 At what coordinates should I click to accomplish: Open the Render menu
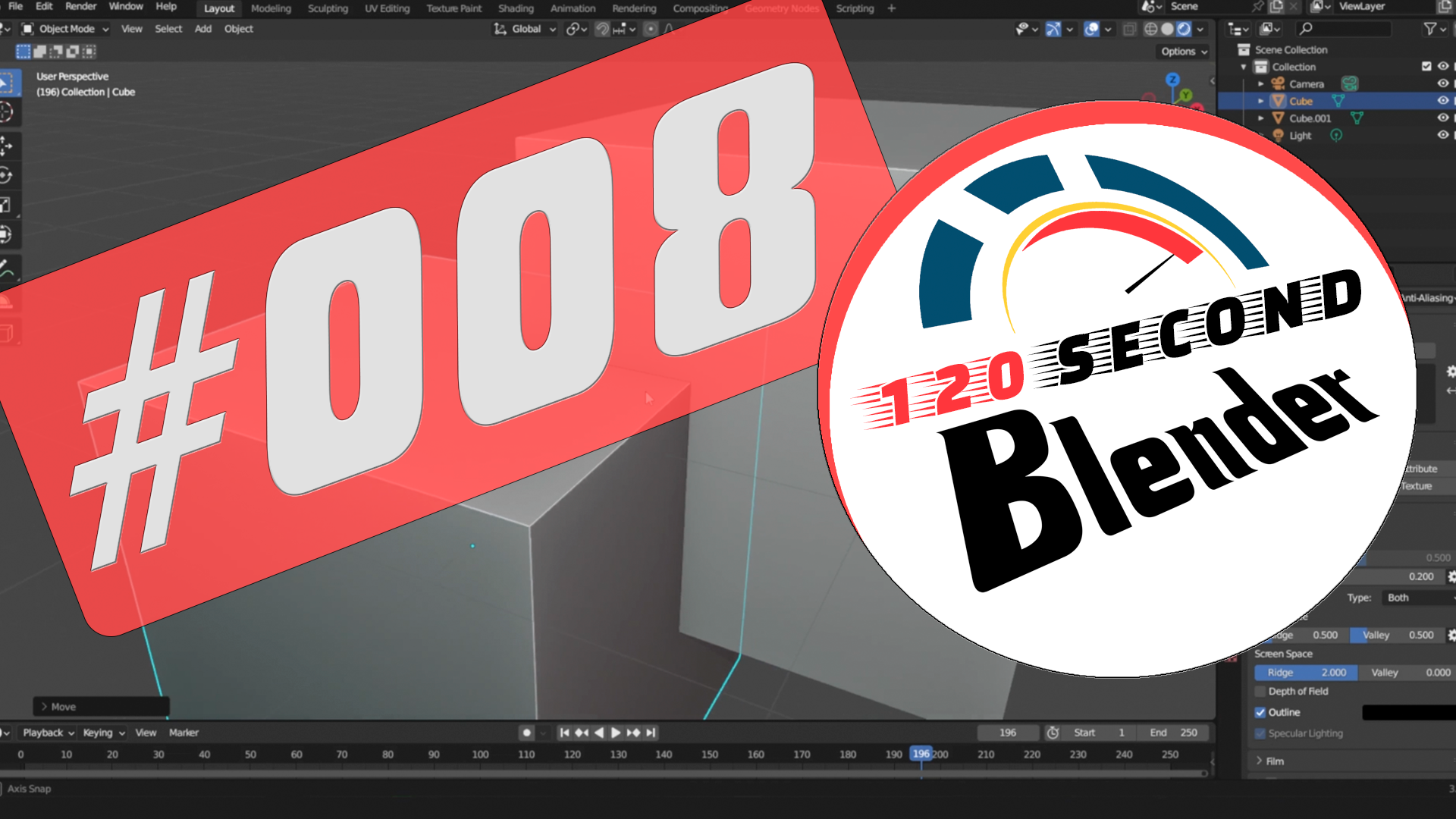[x=80, y=6]
